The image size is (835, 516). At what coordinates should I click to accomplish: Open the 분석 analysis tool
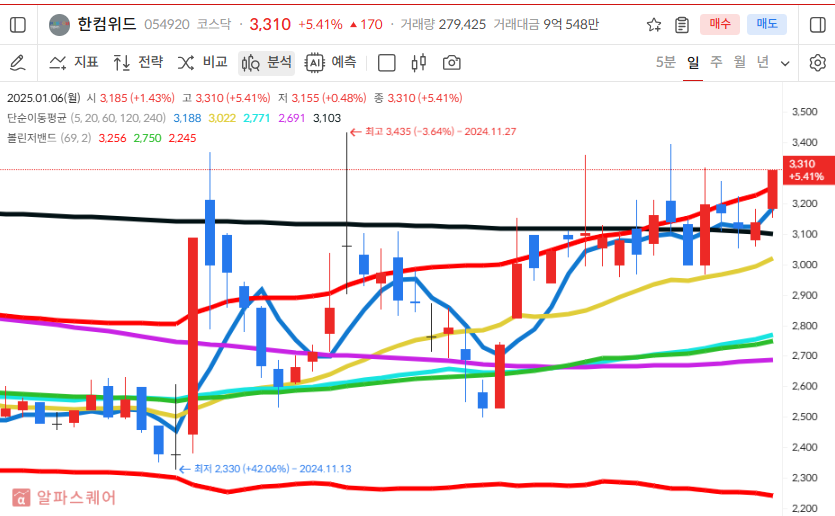pyautogui.click(x=266, y=63)
